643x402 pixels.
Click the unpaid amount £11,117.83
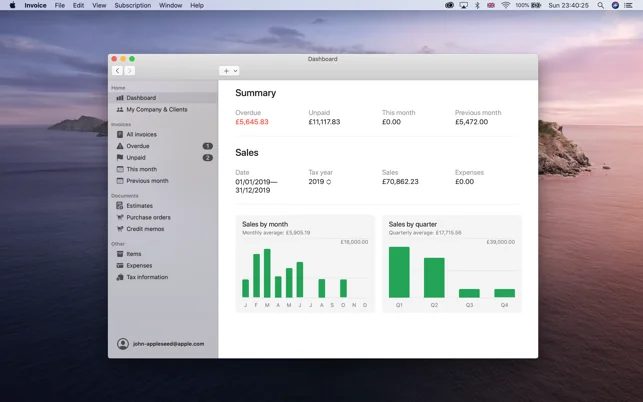pos(324,122)
